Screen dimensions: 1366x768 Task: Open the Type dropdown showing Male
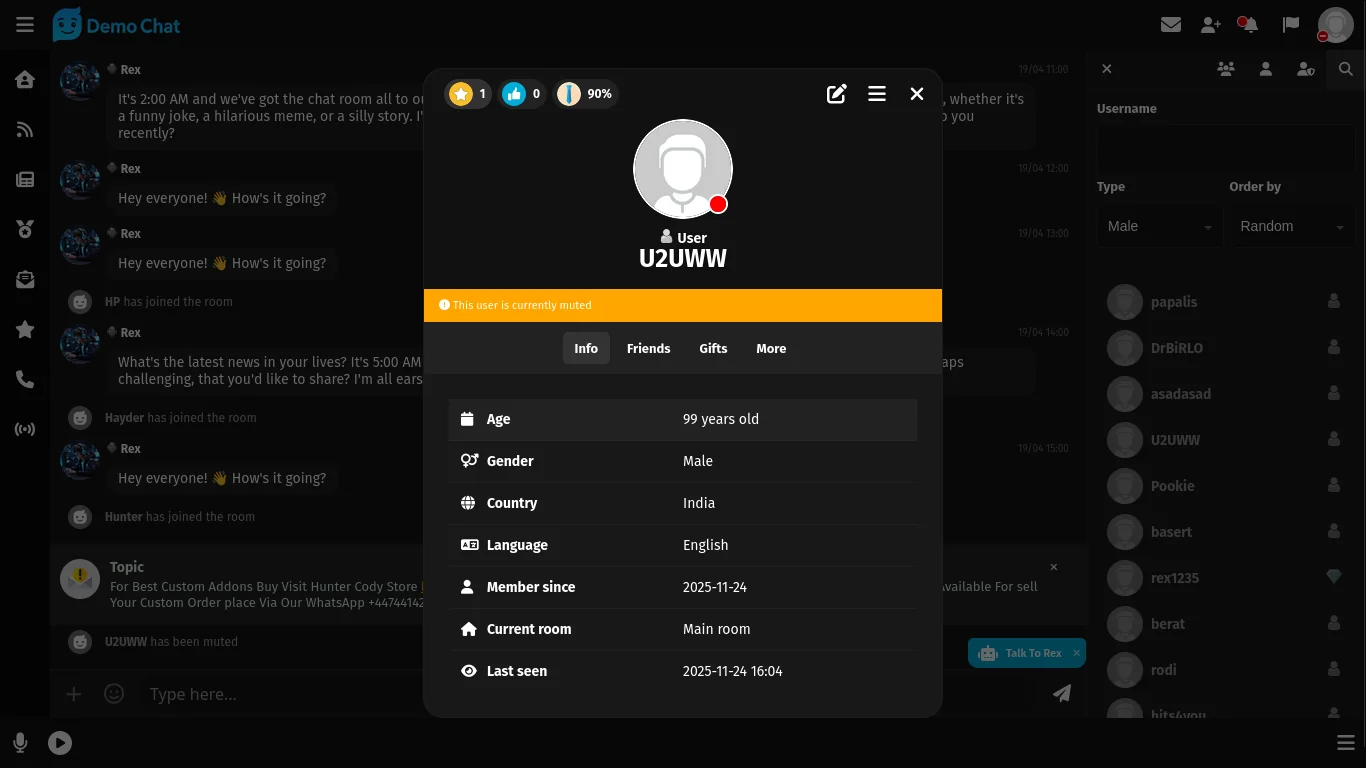pos(1160,227)
